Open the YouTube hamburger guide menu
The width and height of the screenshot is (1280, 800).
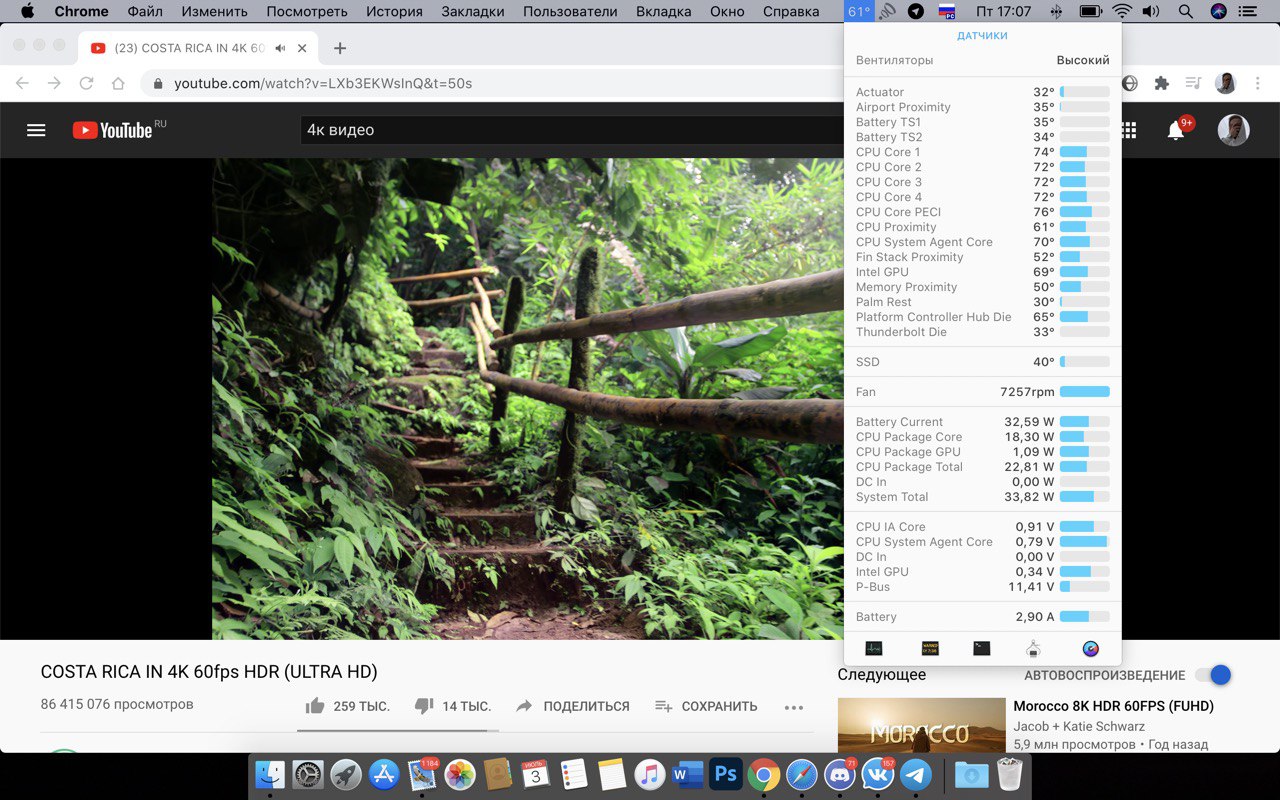pos(36,130)
